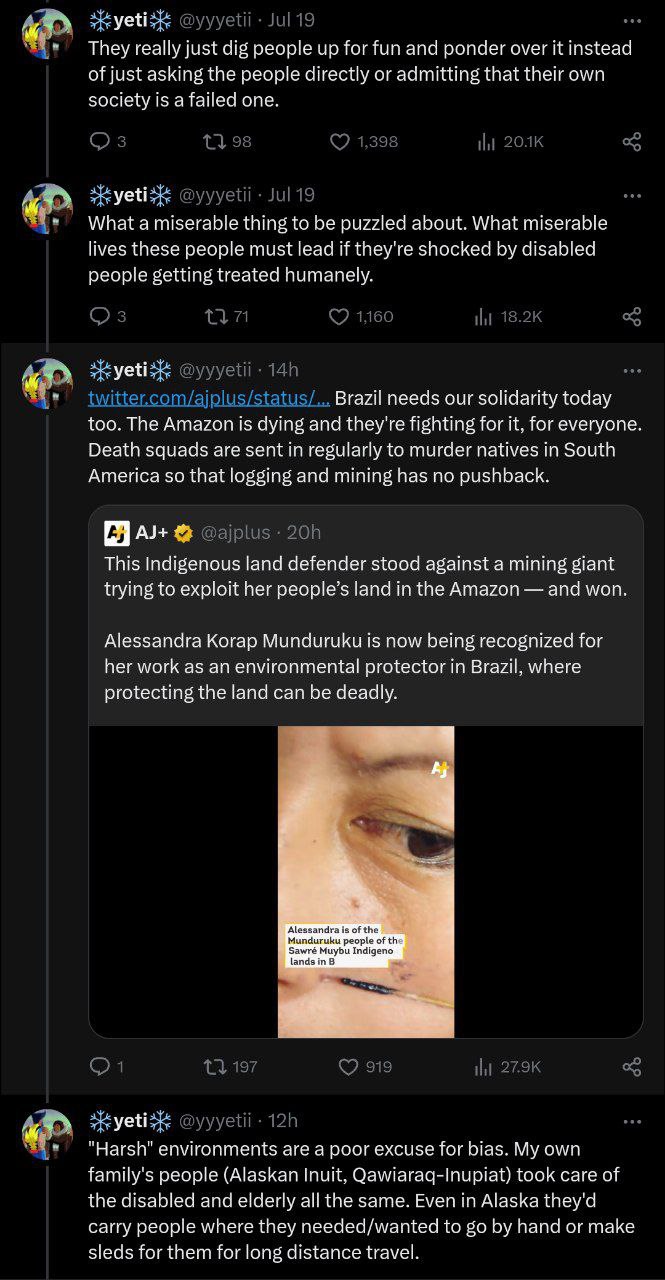The image size is (665, 1280).
Task: Like the tweet with 1,160 likes
Action: click(339, 317)
